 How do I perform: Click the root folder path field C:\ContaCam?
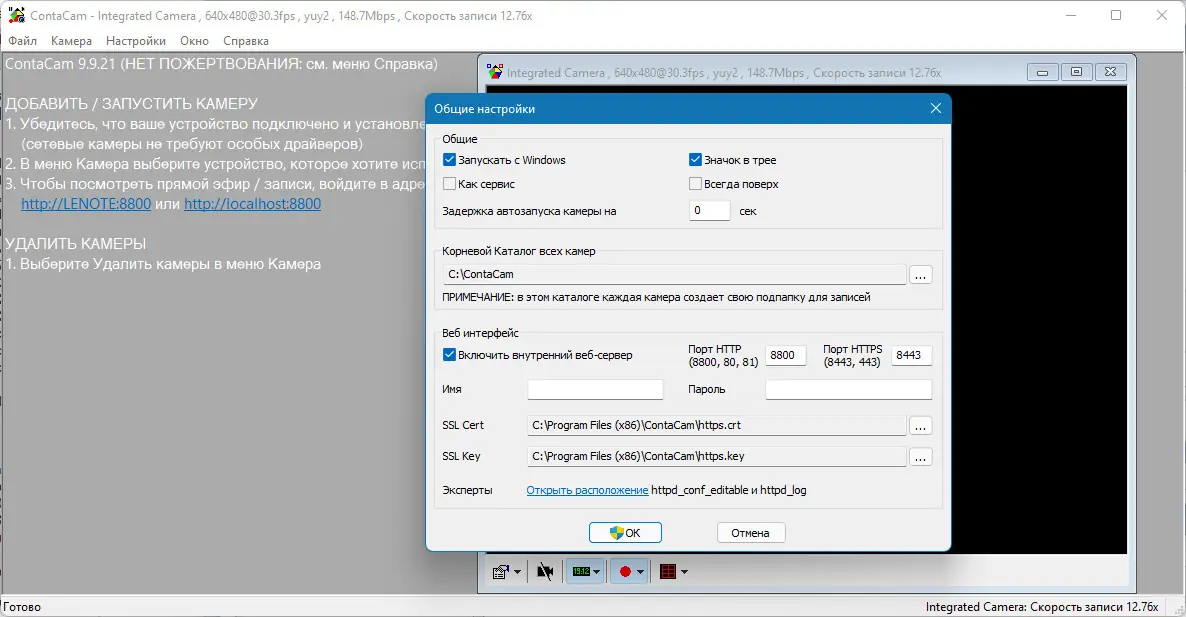pyautogui.click(x=675, y=274)
